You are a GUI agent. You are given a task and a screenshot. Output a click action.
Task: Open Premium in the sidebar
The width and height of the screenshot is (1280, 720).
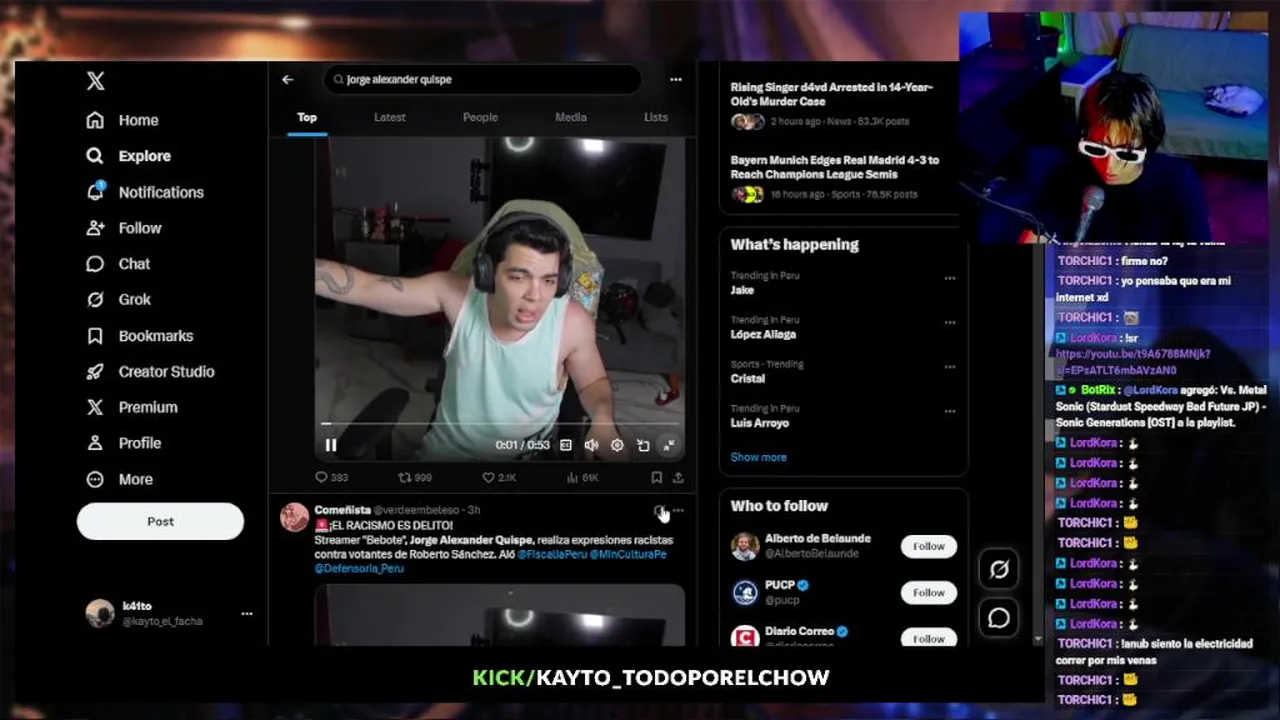click(131, 407)
